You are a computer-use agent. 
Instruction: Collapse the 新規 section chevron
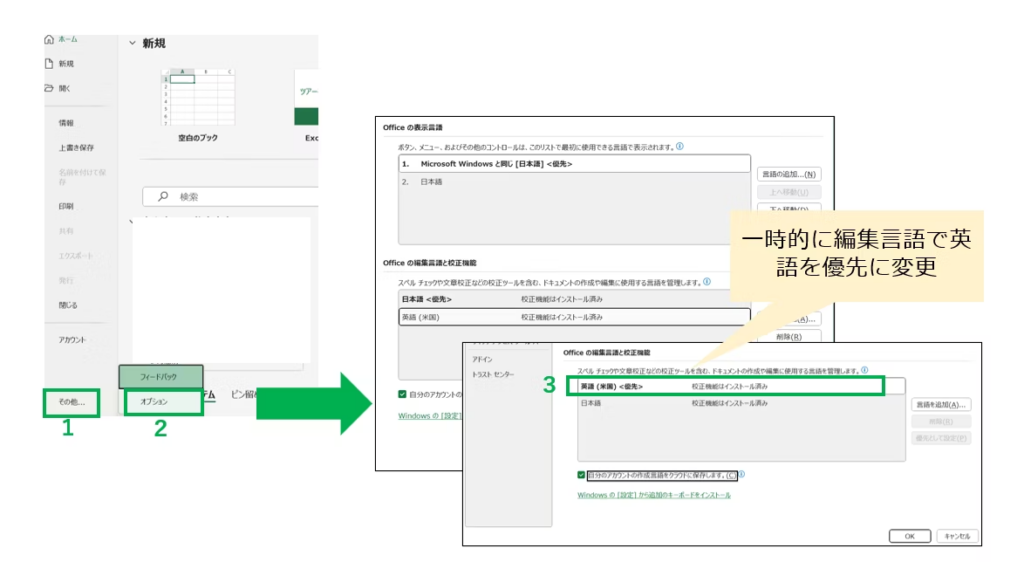pos(132,43)
